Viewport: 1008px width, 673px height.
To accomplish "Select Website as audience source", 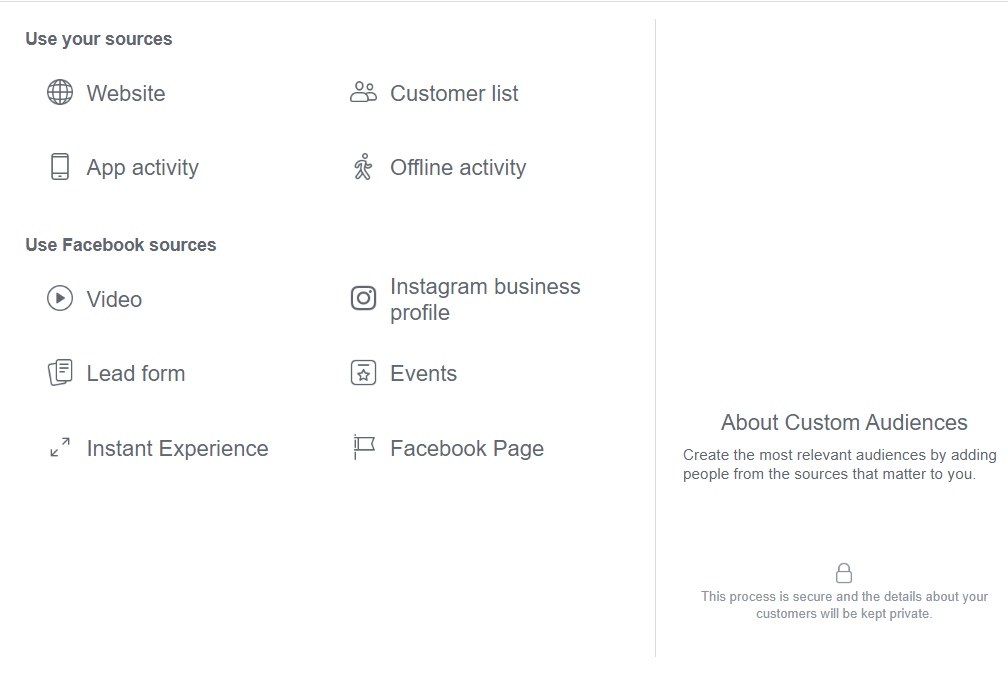I will (x=126, y=93).
